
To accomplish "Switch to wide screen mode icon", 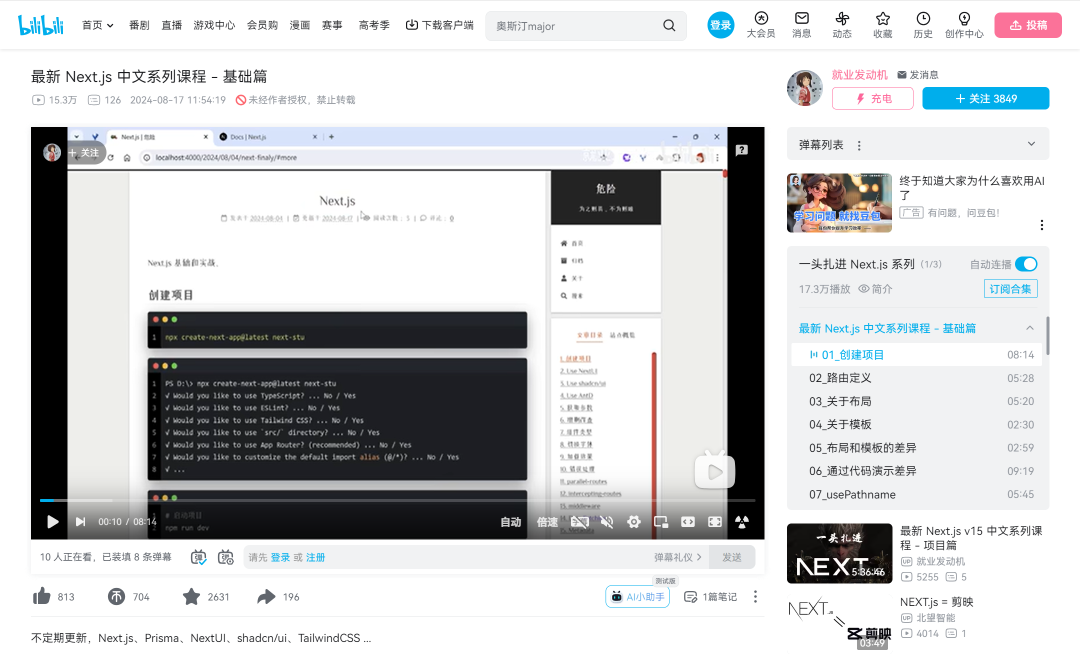I will (687, 522).
